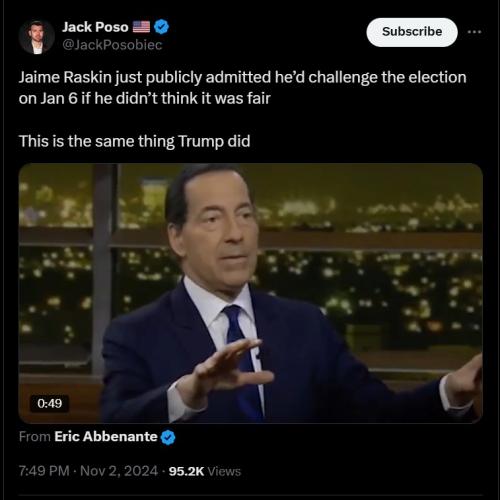
Task: Click the "Views" label after 95.2K
Action: click(x=224, y=471)
